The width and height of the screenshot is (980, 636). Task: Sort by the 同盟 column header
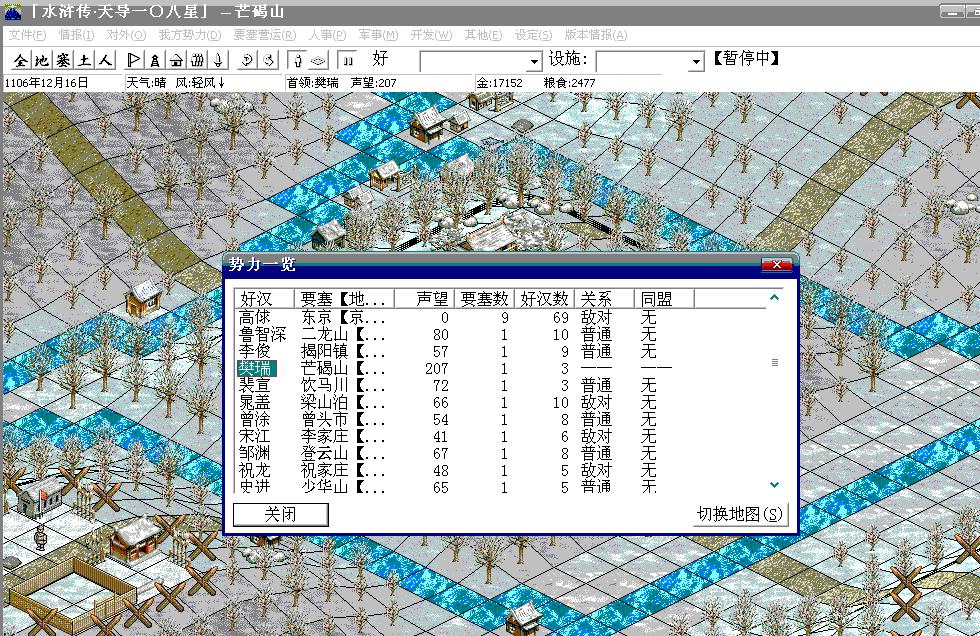664,299
